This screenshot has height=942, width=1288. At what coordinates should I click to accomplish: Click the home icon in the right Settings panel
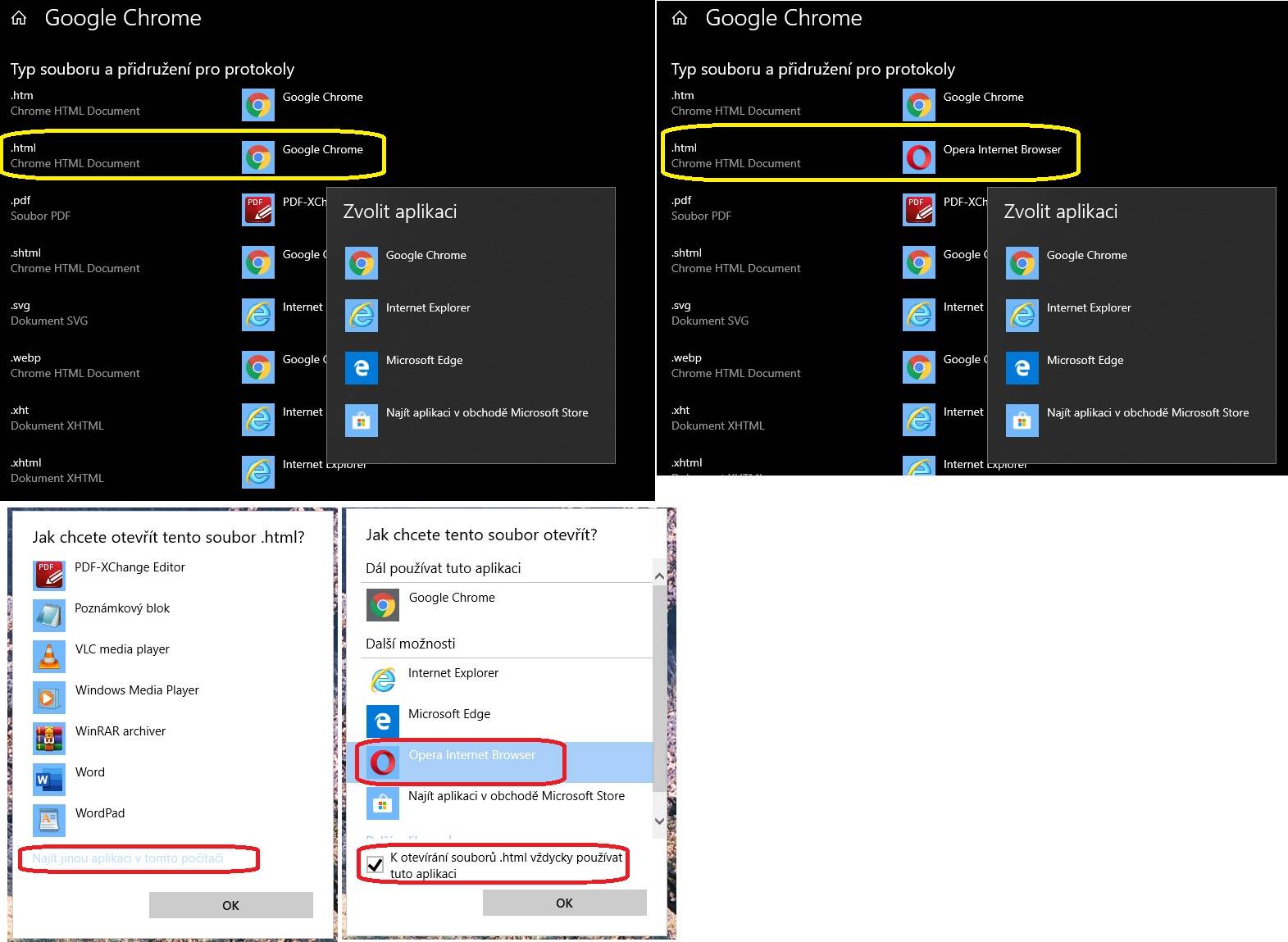click(680, 18)
